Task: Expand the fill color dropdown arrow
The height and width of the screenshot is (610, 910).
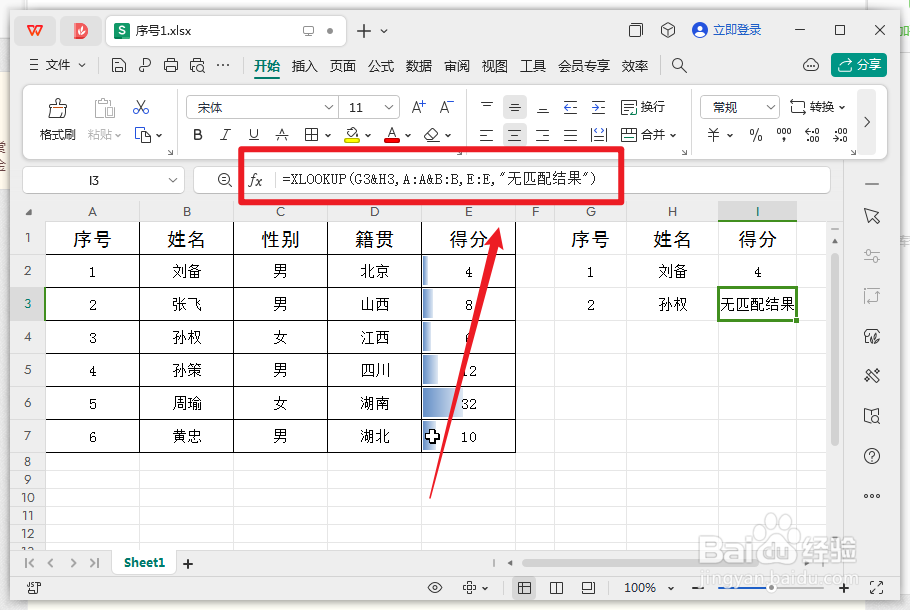Action: [370, 135]
